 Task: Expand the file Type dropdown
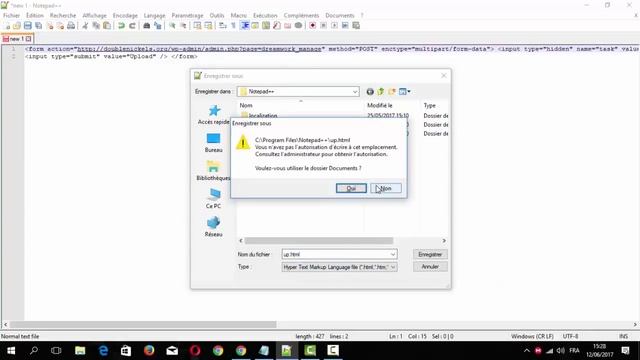(x=393, y=267)
